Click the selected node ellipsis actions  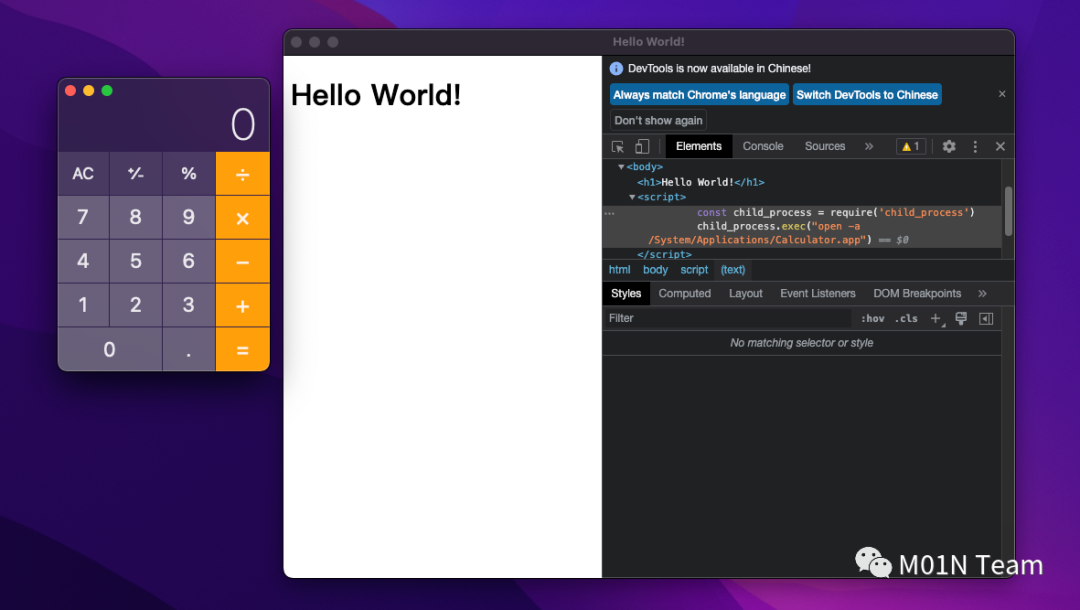(610, 213)
